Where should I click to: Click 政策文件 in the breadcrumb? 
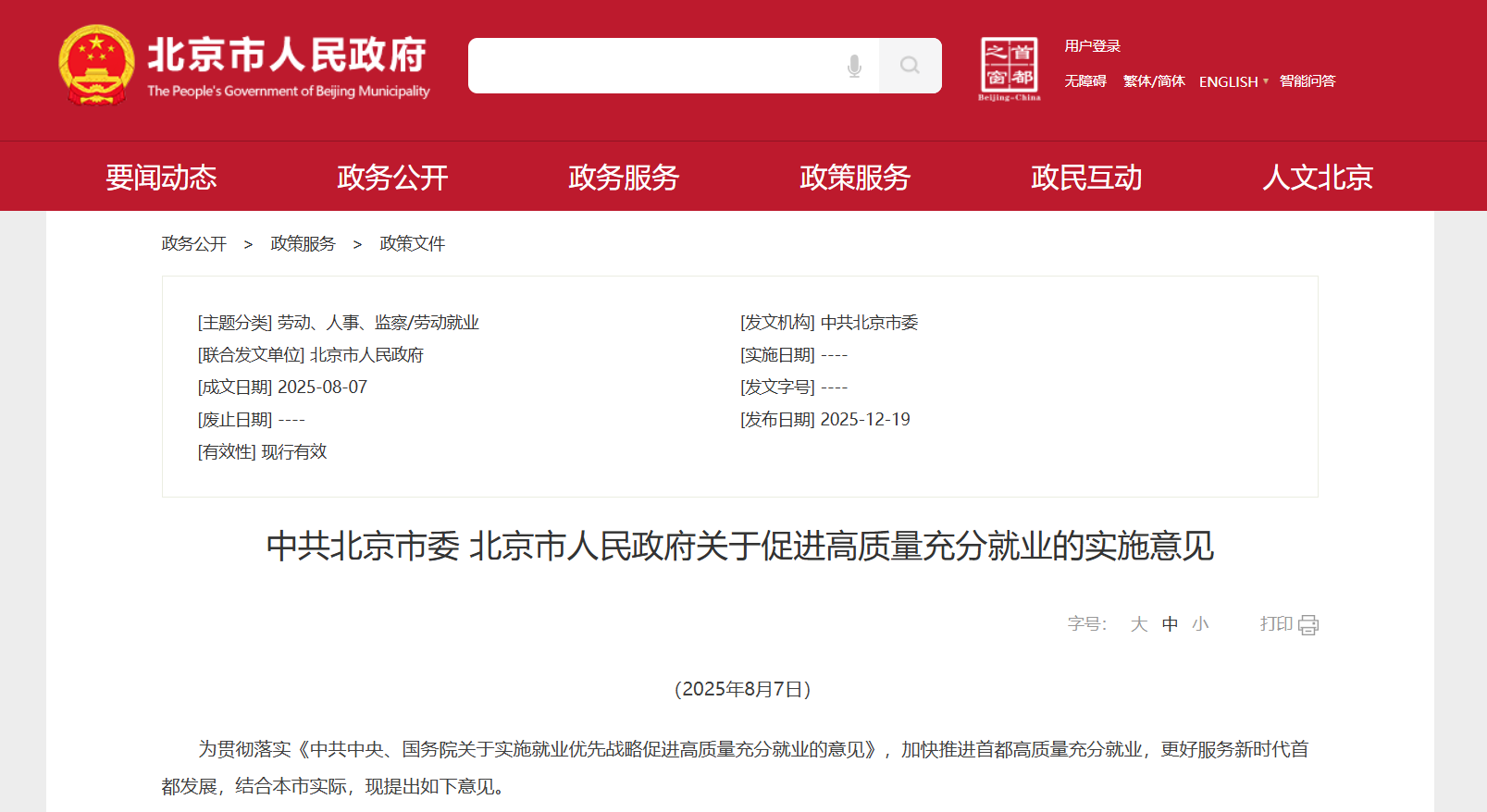click(412, 244)
